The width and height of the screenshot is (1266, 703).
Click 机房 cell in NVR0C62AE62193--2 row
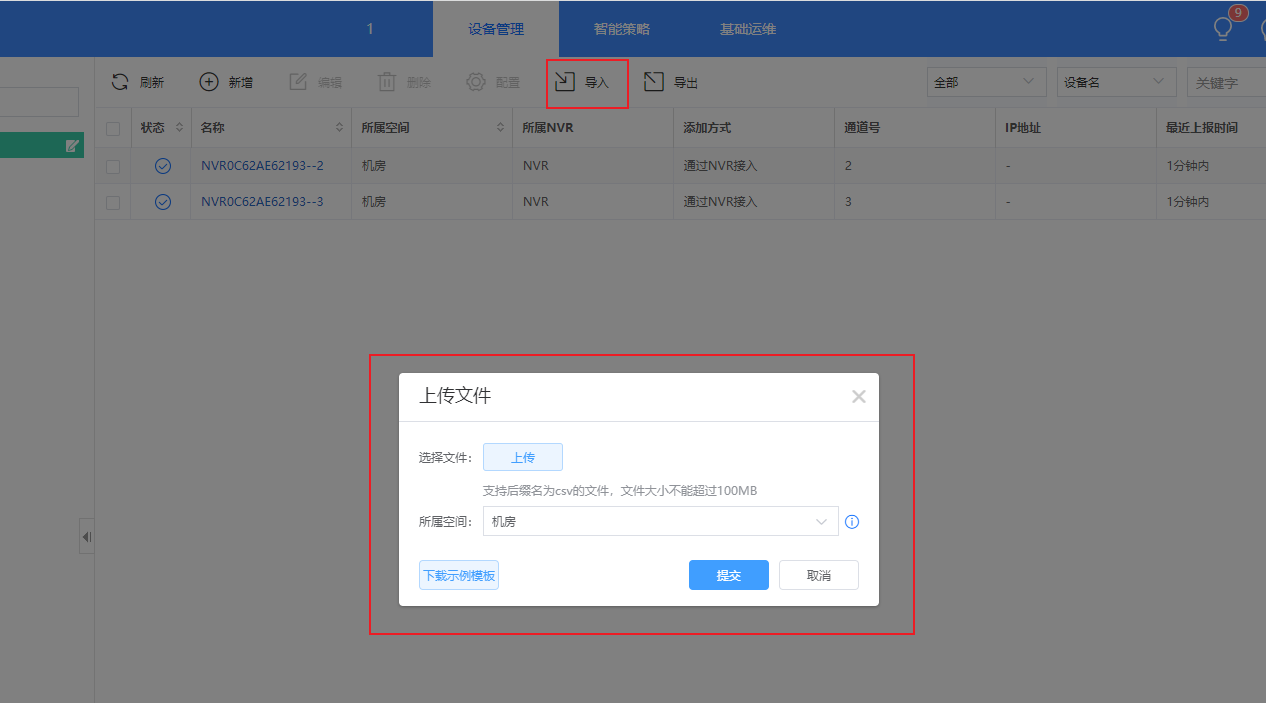pyautogui.click(x=373, y=166)
